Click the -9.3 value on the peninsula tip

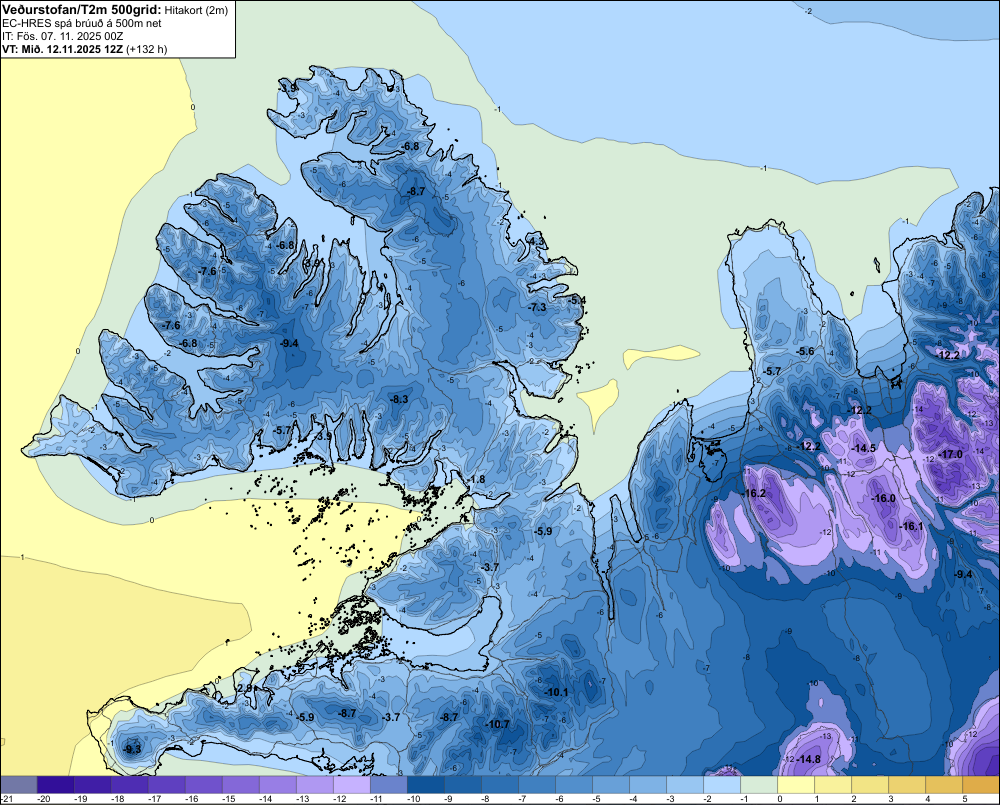[x=133, y=749]
